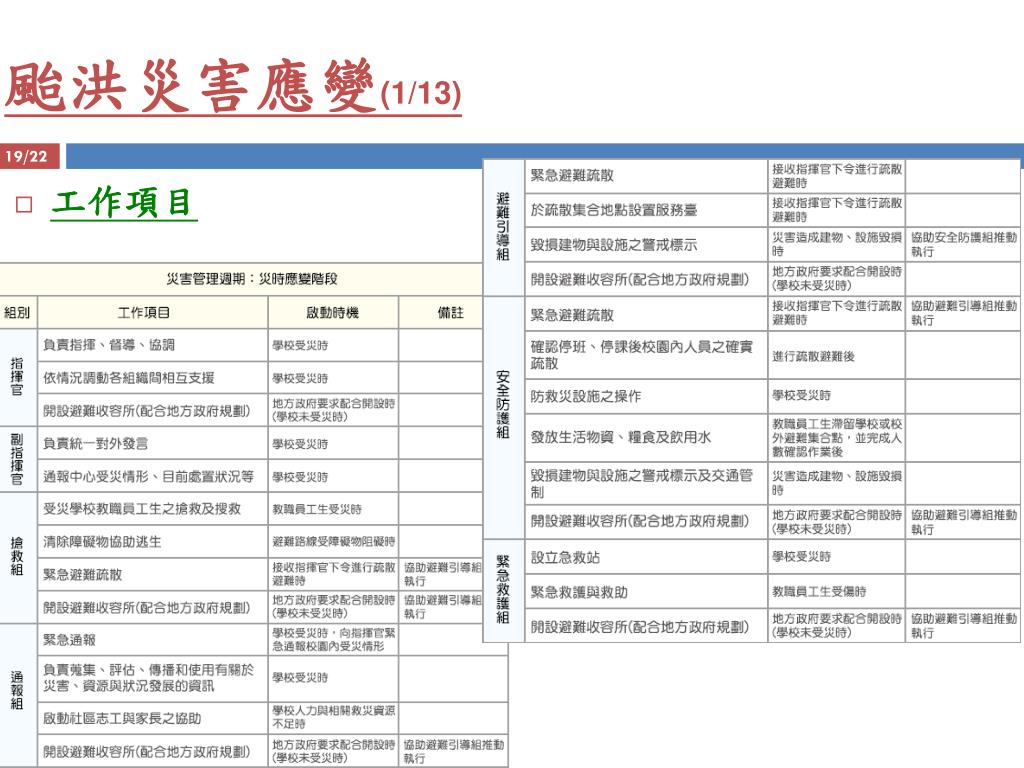Click the trigger cell 學校人力與相關救災資源不足時

333,718
